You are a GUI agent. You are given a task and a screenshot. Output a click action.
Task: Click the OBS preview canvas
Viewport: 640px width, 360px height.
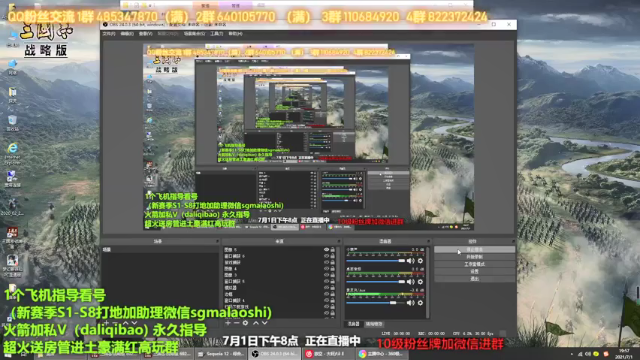pos(309,138)
